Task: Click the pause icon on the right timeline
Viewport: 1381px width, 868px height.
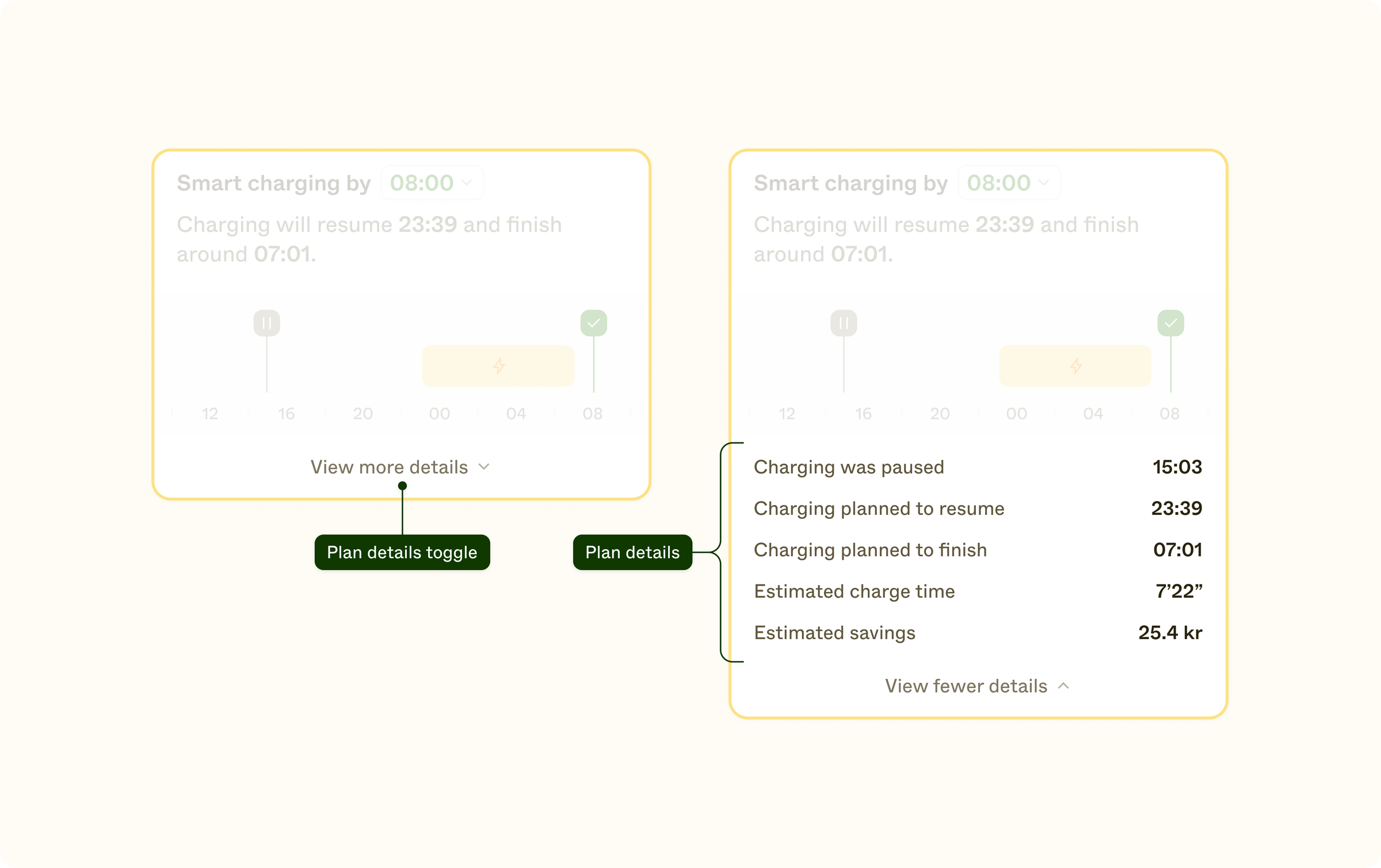Action: (x=843, y=323)
